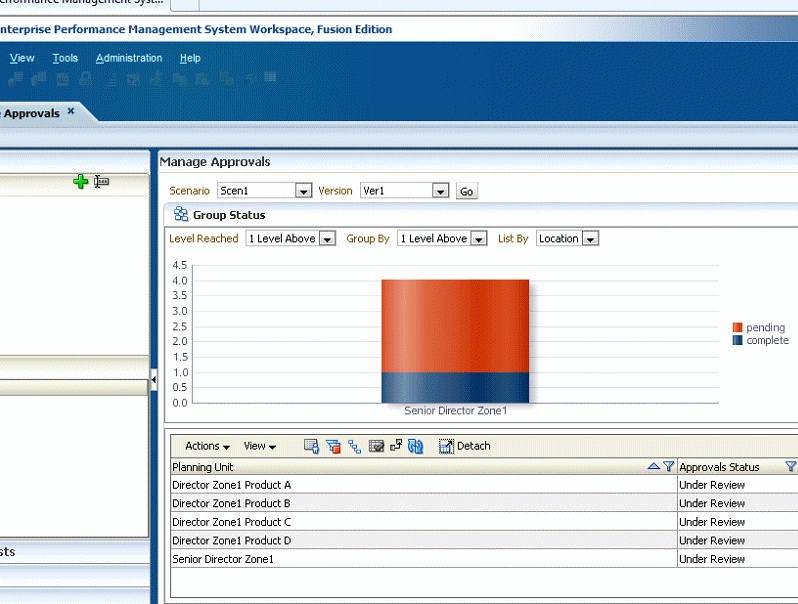Select the Director Zone1 Product B row
Image resolution: width=798 pixels, height=604 pixels.
(232, 504)
